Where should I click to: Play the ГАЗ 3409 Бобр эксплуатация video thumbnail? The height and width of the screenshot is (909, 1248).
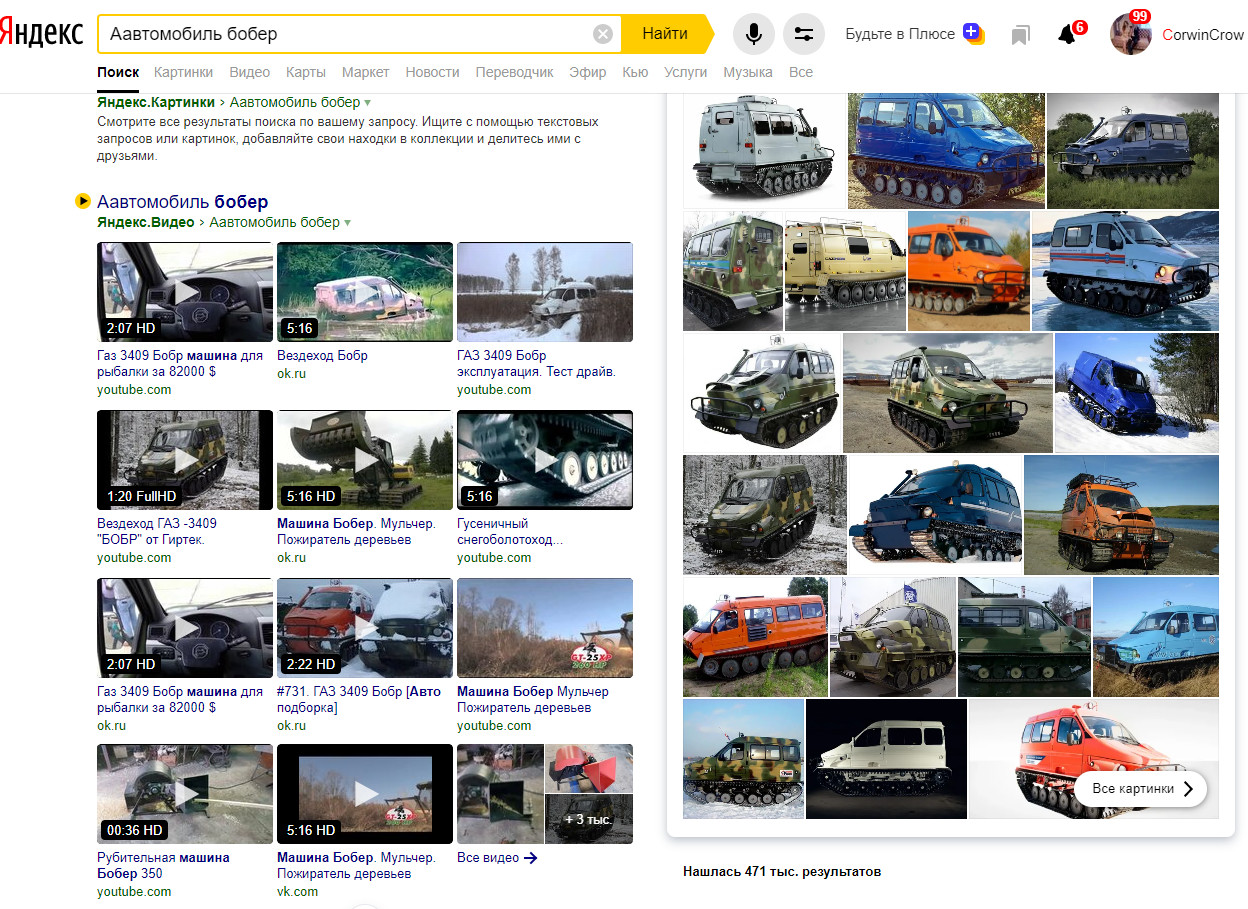[545, 292]
